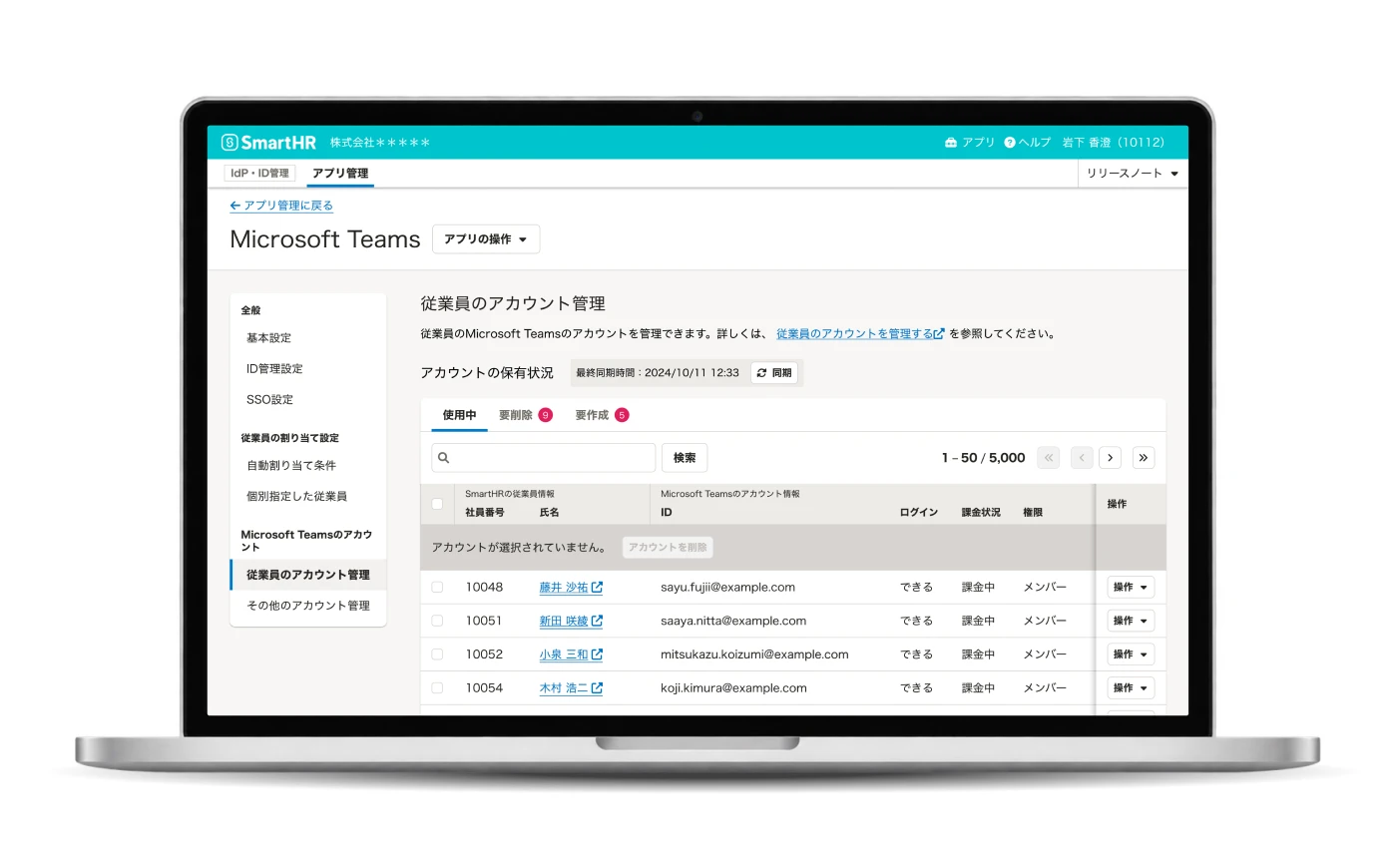Click the 1 – 50 / 5,000 pagination count
This screenshot has height=868, width=1387.
pos(983,458)
